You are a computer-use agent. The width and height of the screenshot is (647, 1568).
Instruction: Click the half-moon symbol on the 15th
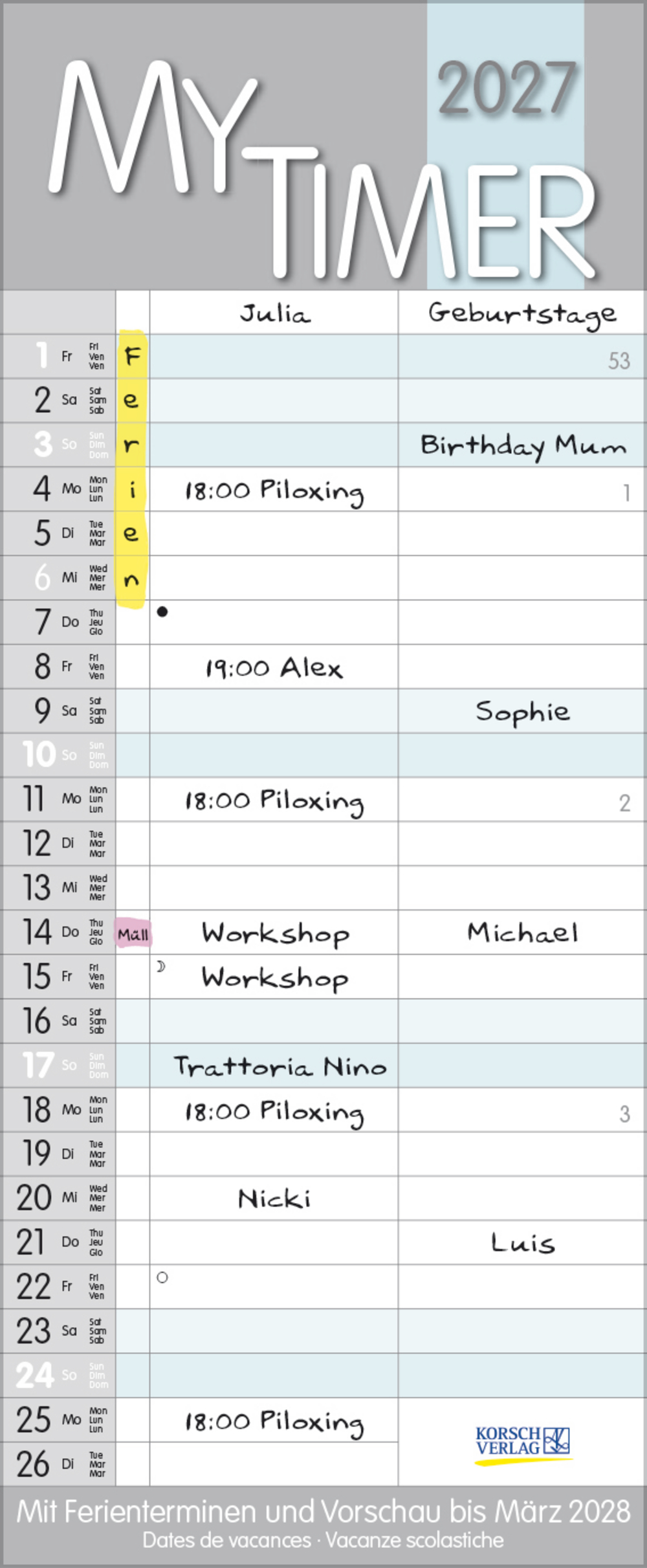pos(161,966)
